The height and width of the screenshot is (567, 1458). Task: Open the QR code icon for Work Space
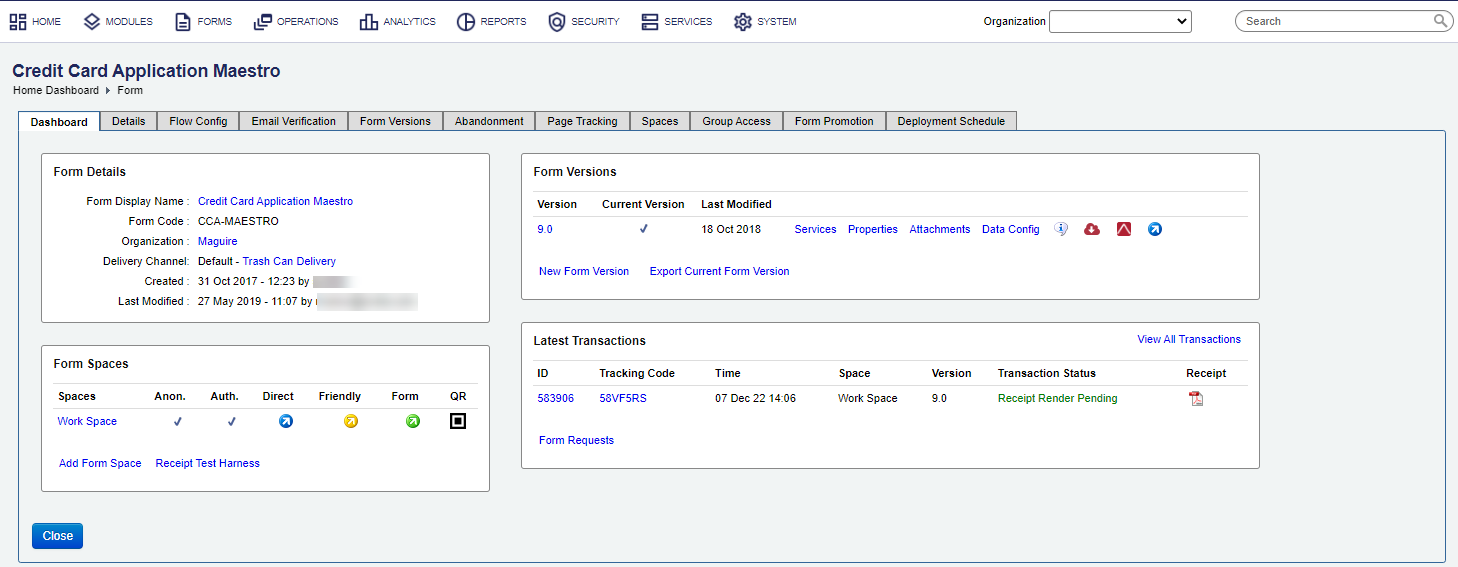[458, 421]
